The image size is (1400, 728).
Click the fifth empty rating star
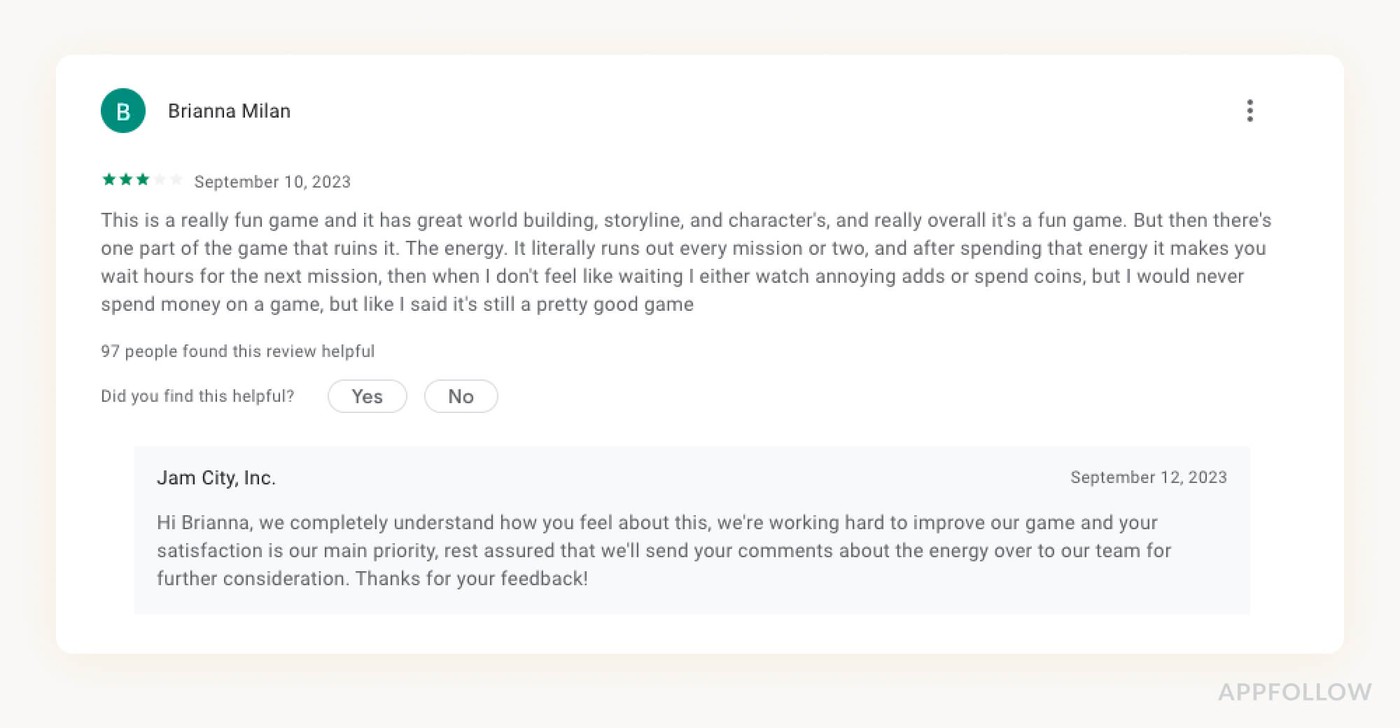click(x=176, y=180)
